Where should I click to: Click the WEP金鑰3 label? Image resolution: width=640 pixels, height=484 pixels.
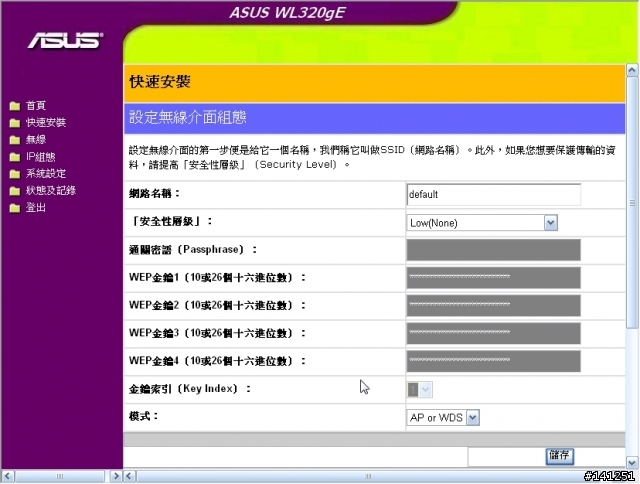coord(217,333)
